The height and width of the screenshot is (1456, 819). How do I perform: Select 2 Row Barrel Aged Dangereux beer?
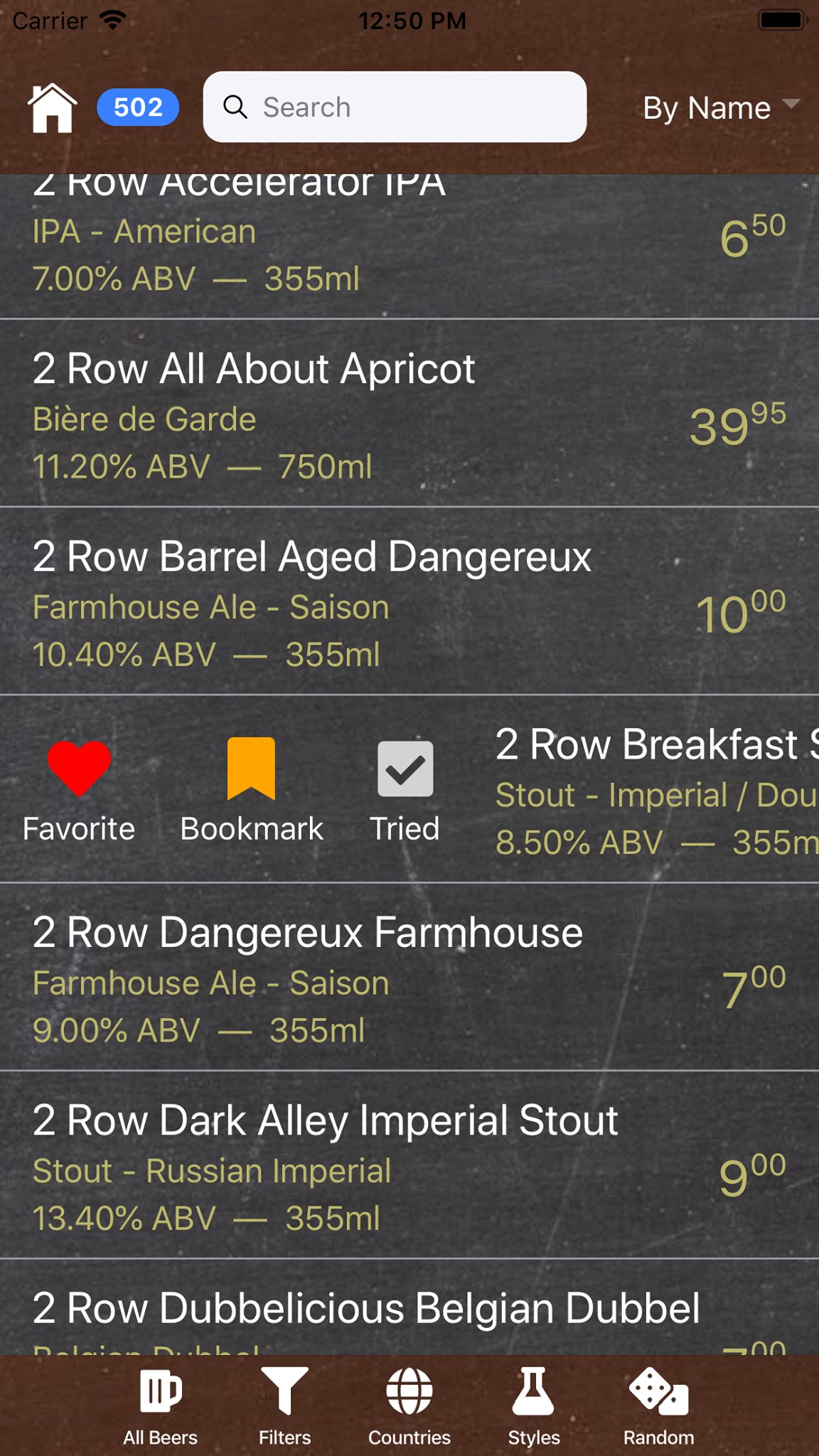pyautogui.click(x=409, y=601)
